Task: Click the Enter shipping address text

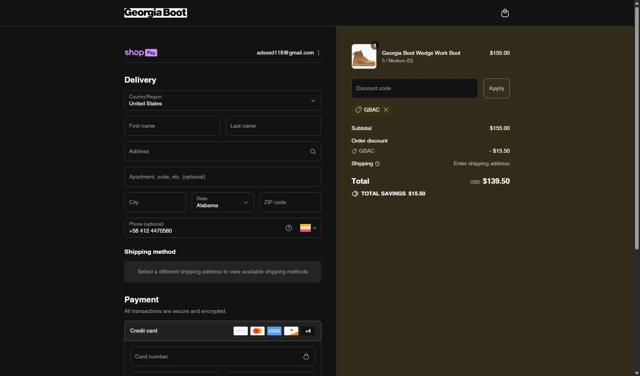Action: pos(482,164)
